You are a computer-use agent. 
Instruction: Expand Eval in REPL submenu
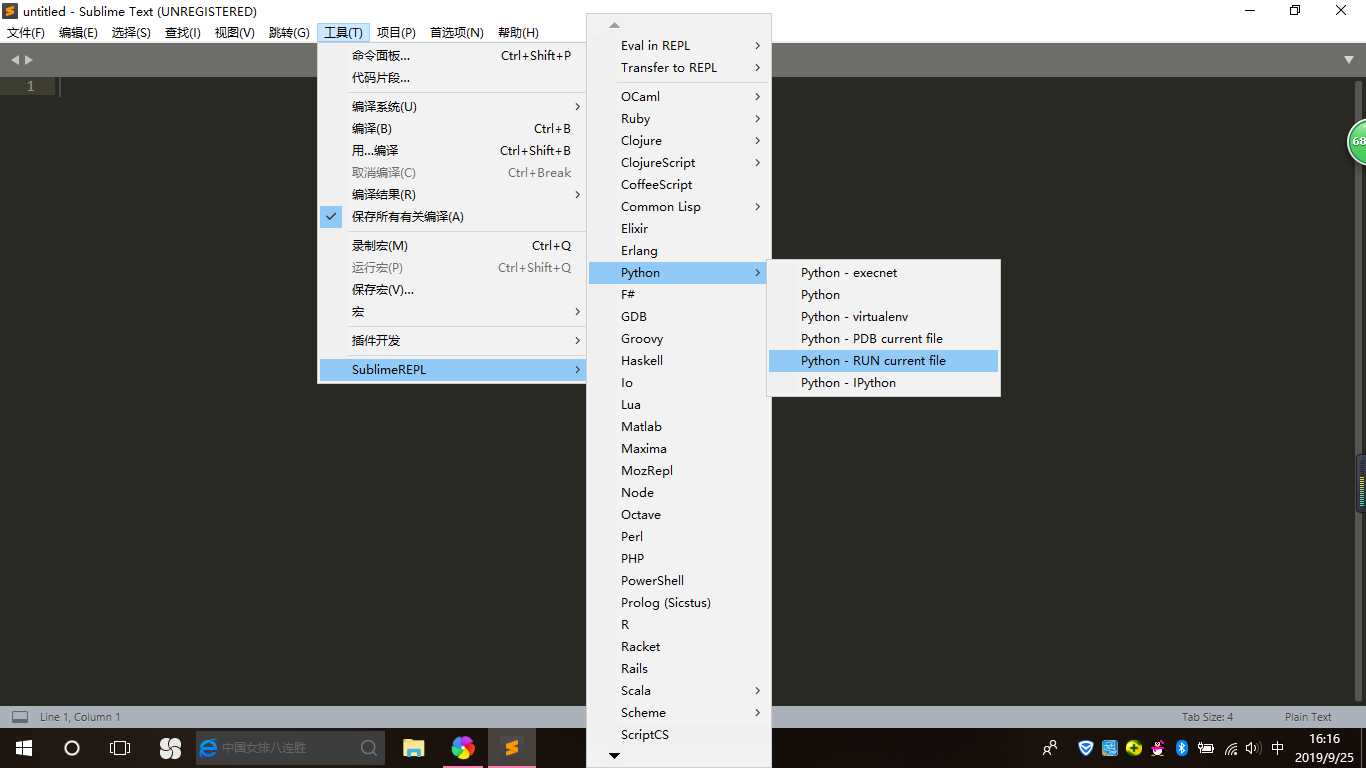tap(678, 46)
